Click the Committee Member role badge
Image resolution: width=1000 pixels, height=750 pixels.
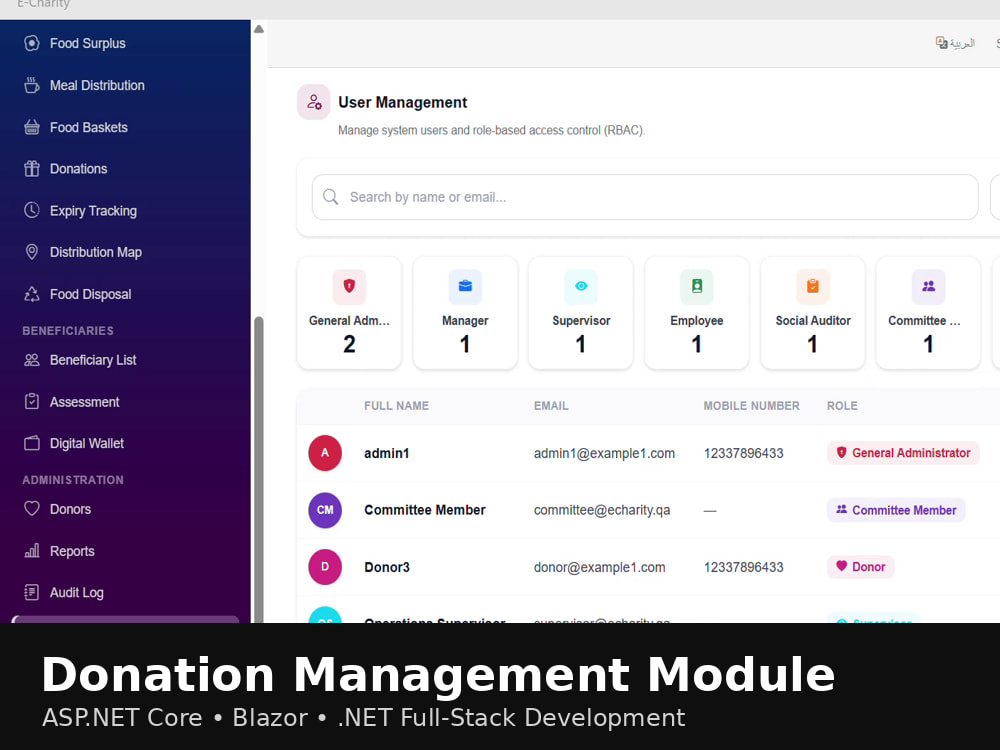point(896,510)
